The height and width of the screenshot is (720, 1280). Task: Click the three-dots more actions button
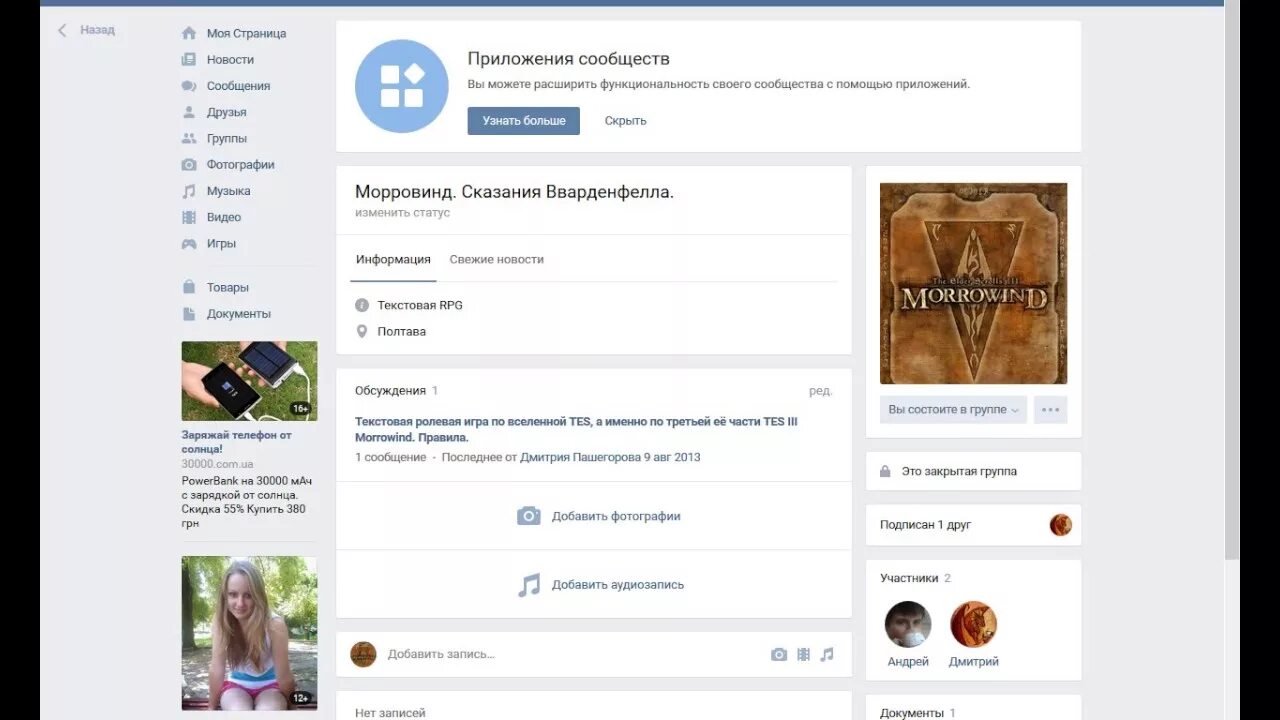click(1050, 410)
